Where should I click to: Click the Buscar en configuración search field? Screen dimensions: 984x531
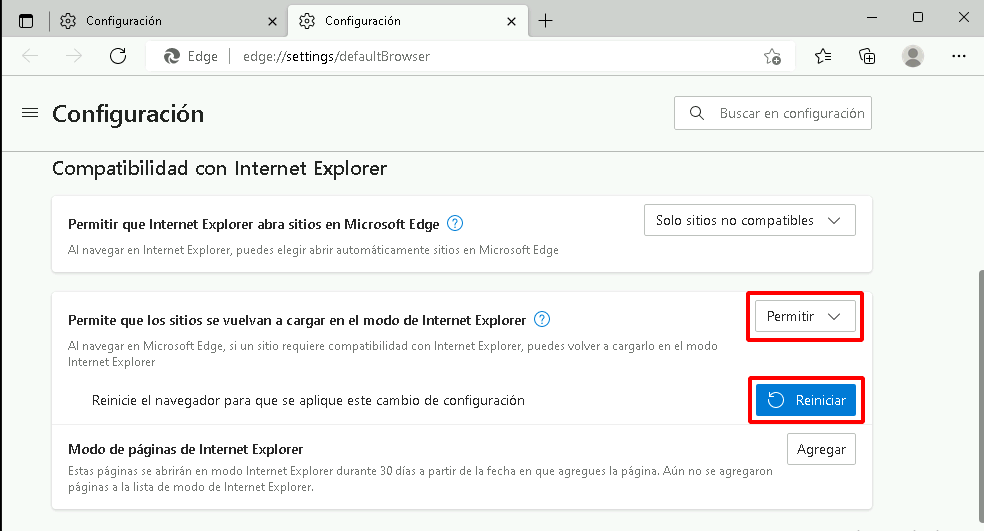(773, 113)
